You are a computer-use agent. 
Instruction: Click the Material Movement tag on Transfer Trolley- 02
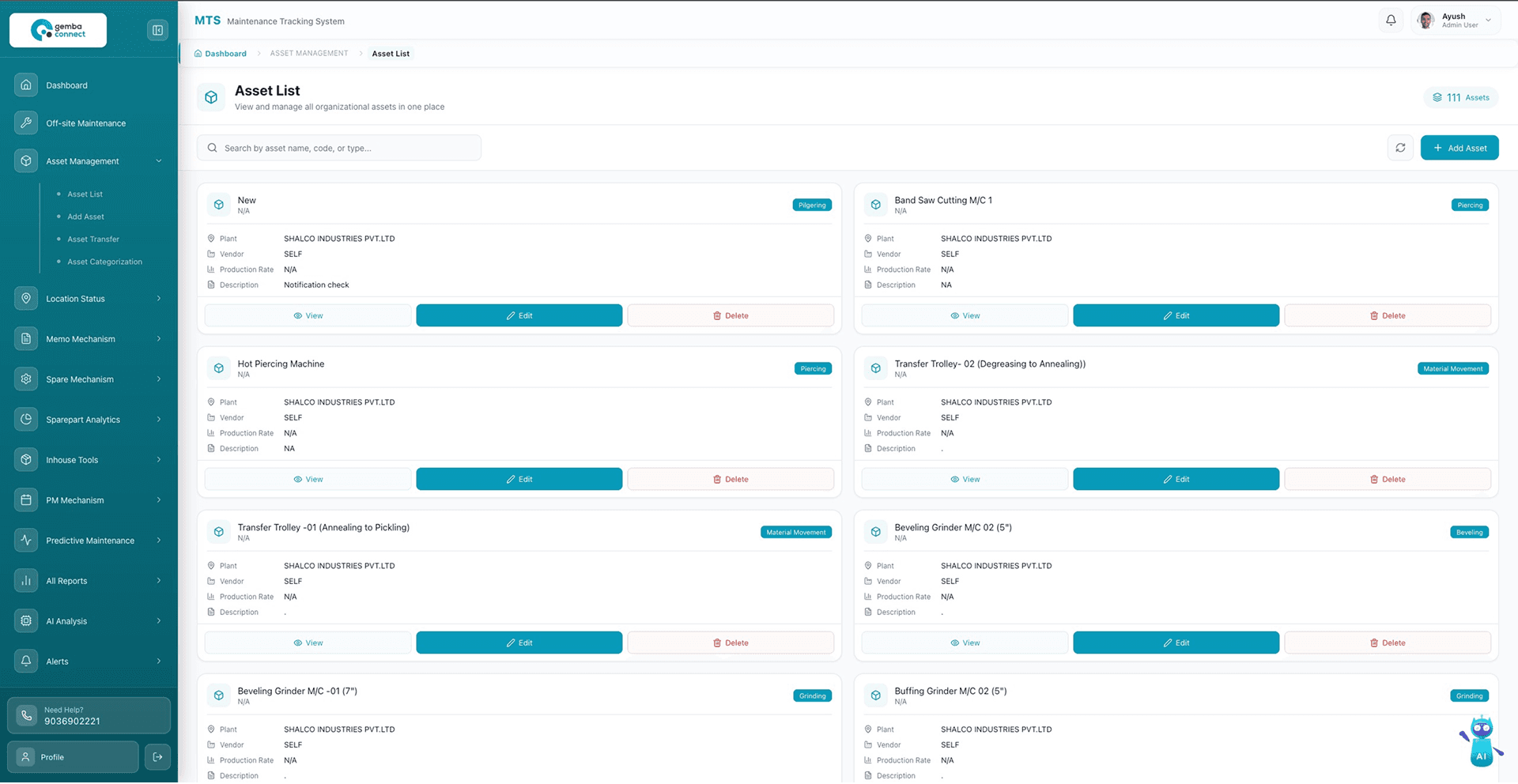click(1453, 369)
